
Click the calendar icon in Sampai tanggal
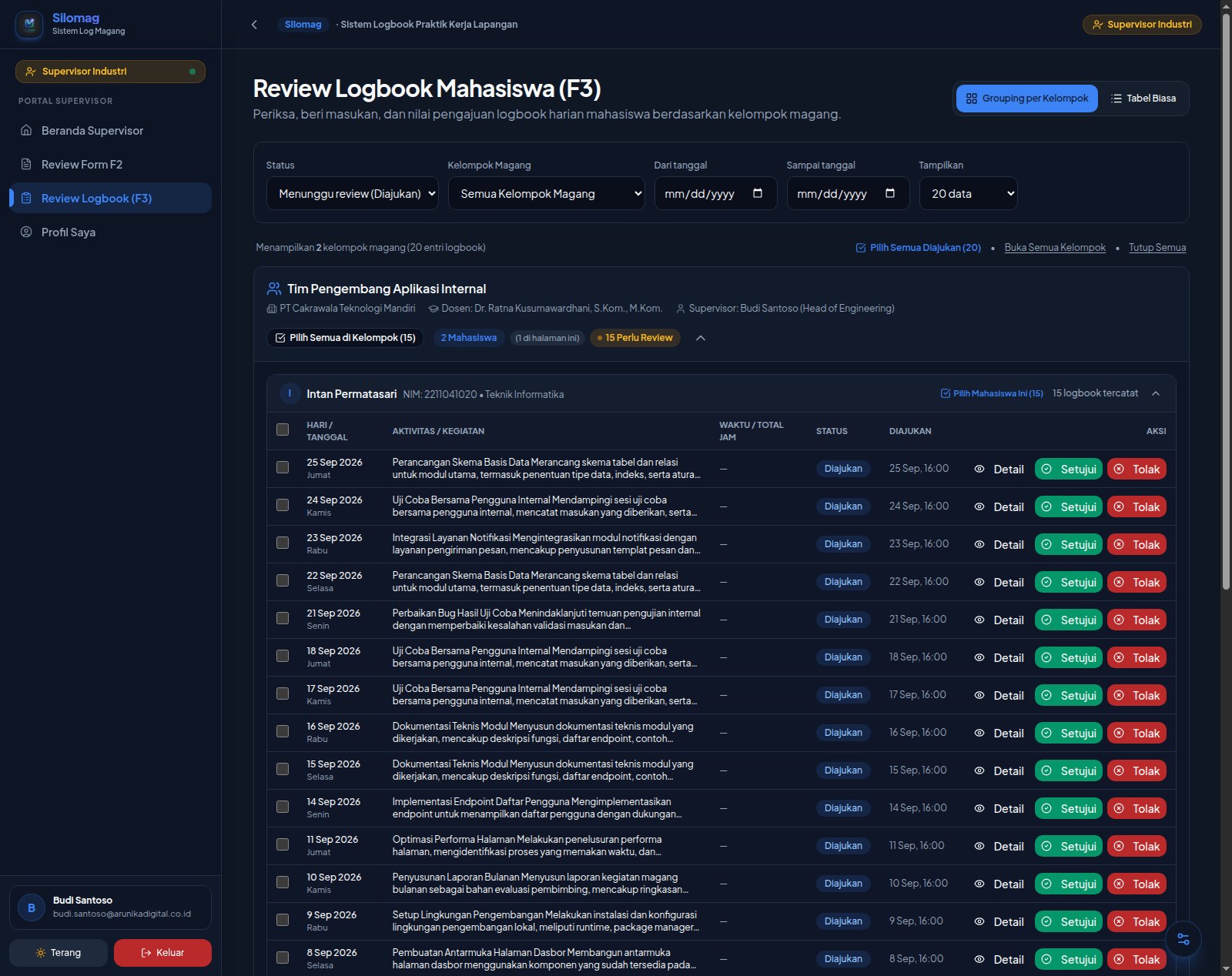(x=890, y=193)
